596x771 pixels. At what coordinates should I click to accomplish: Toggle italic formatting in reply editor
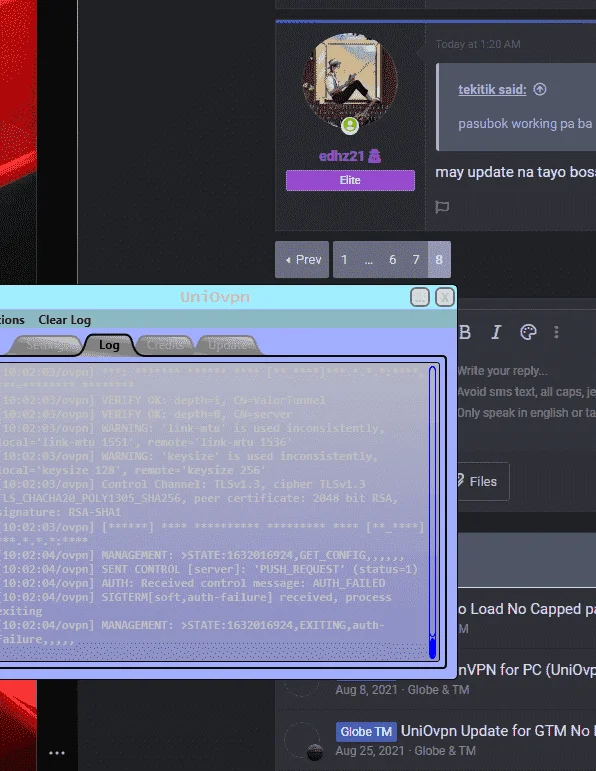pos(496,333)
